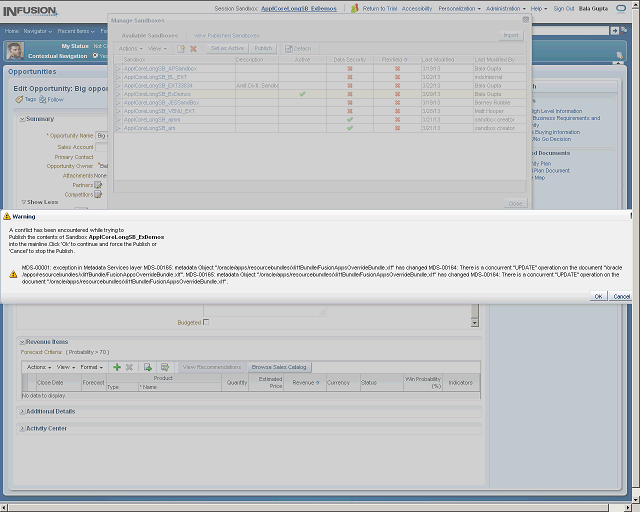640x512 pixels.
Task: Cancel the sandbox publish warning
Action: pos(621,296)
